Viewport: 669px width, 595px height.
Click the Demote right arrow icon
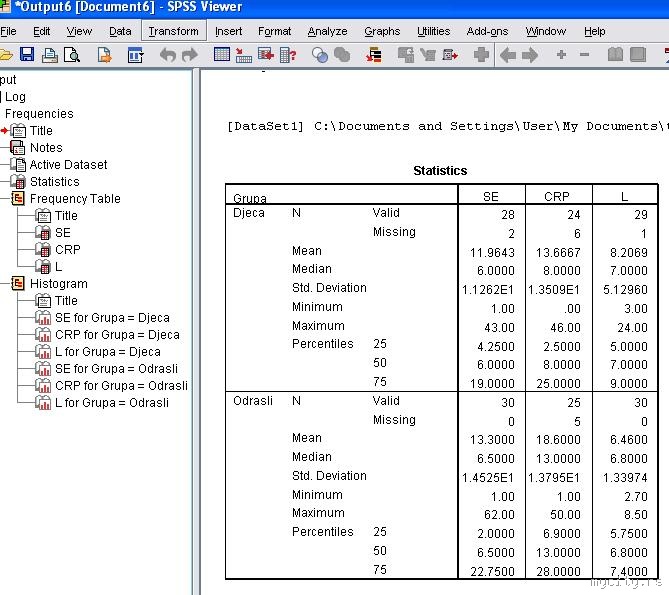click(530, 55)
